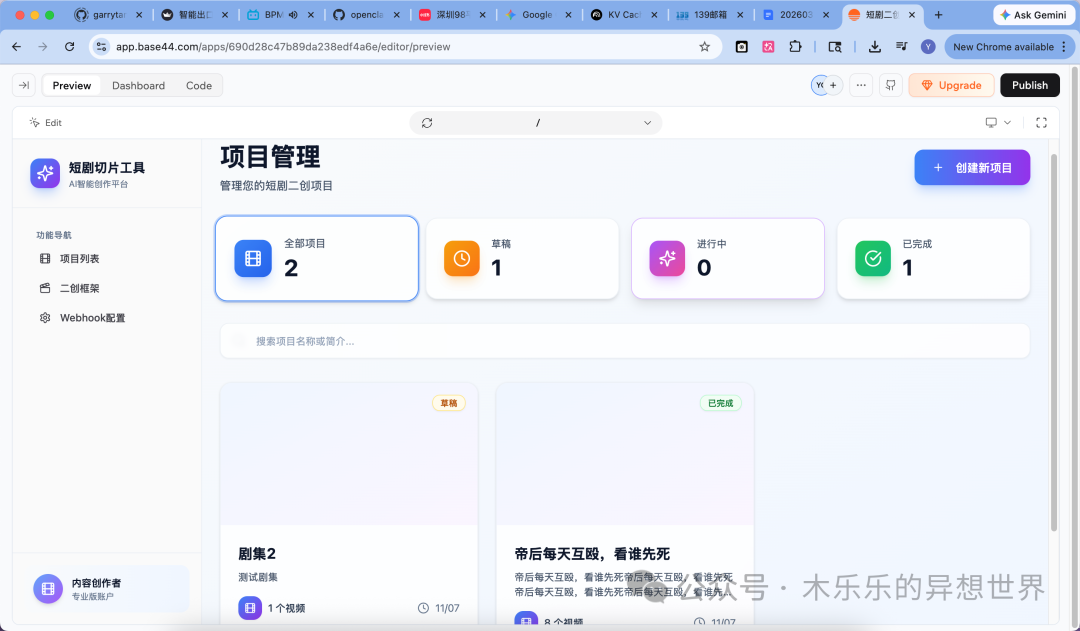This screenshot has height=631, width=1080.
Task: Collapse the sidebar with the arrow icon
Action: coord(24,85)
